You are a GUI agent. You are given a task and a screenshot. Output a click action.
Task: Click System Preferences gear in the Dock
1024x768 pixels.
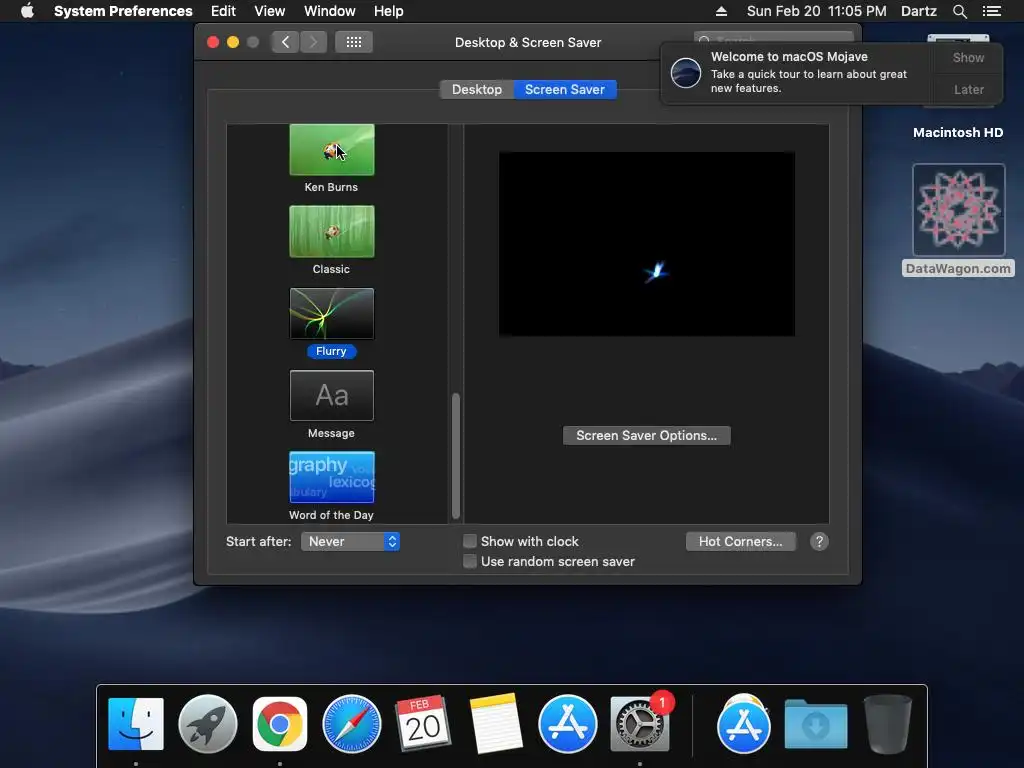click(x=639, y=724)
